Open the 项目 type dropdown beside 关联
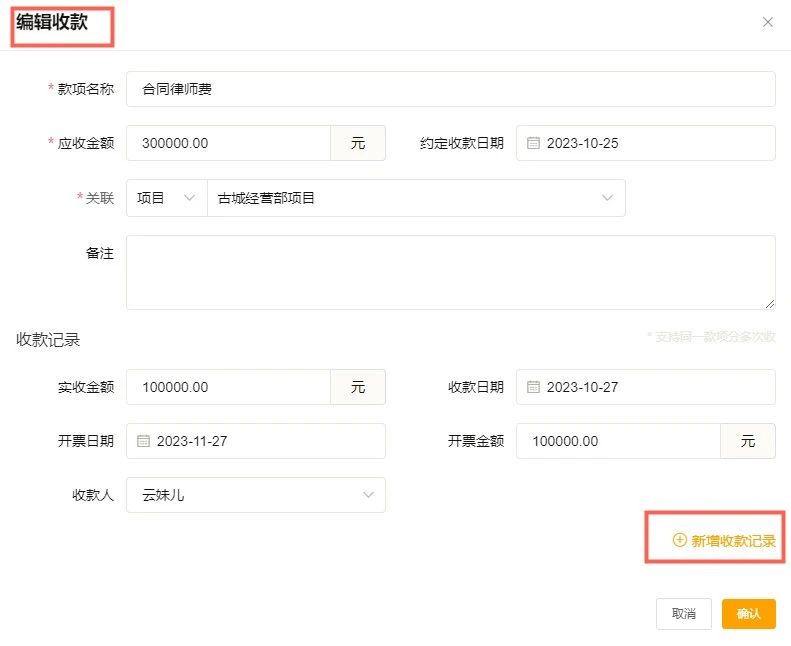The height and width of the screenshot is (646, 791). tap(166, 198)
